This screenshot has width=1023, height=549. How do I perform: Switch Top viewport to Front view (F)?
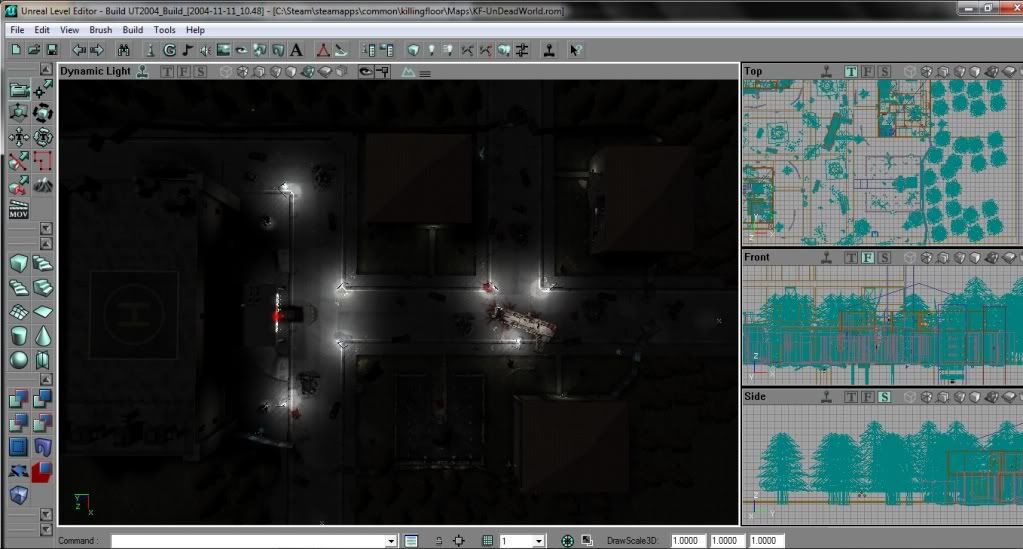(868, 71)
